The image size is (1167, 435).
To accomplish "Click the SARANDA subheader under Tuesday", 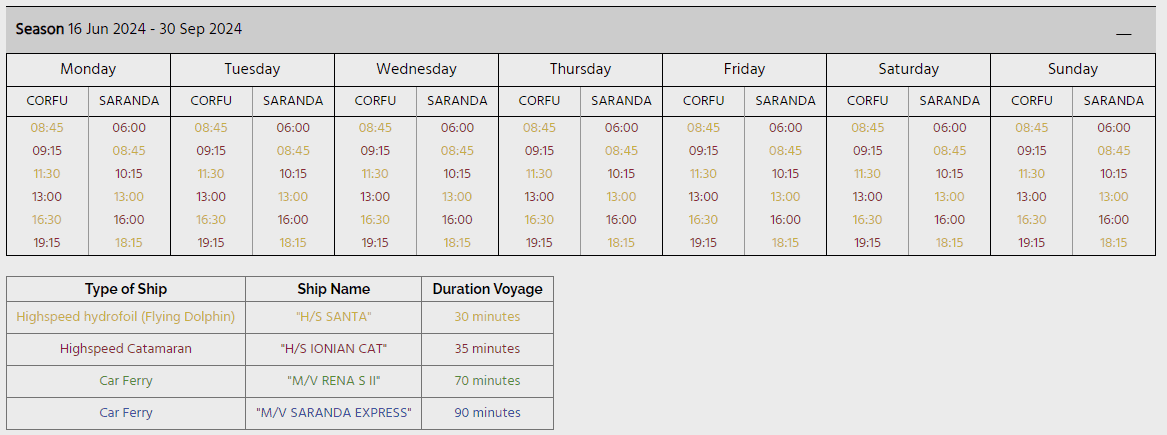I will (x=293, y=101).
